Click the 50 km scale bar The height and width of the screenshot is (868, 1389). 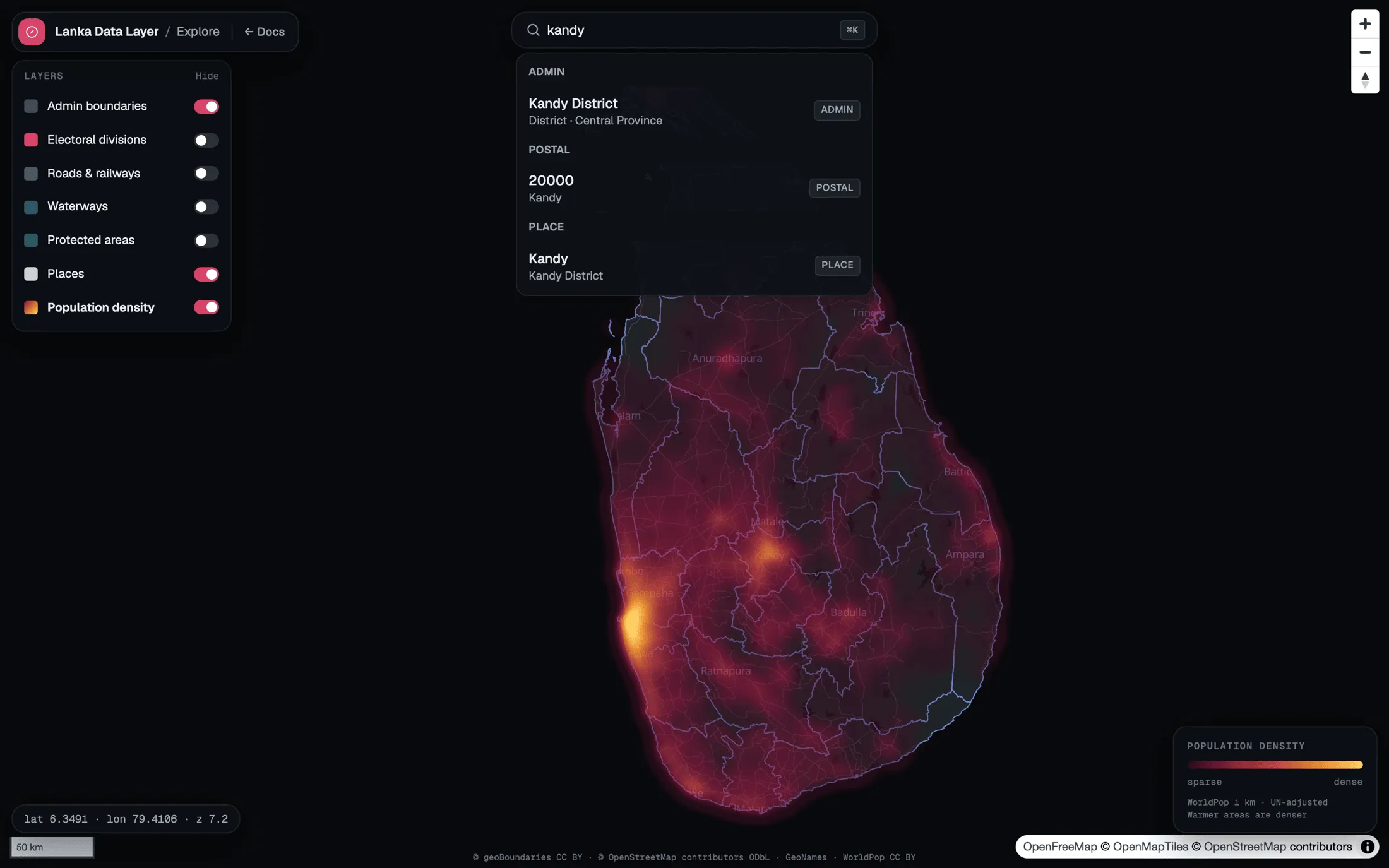click(52, 847)
